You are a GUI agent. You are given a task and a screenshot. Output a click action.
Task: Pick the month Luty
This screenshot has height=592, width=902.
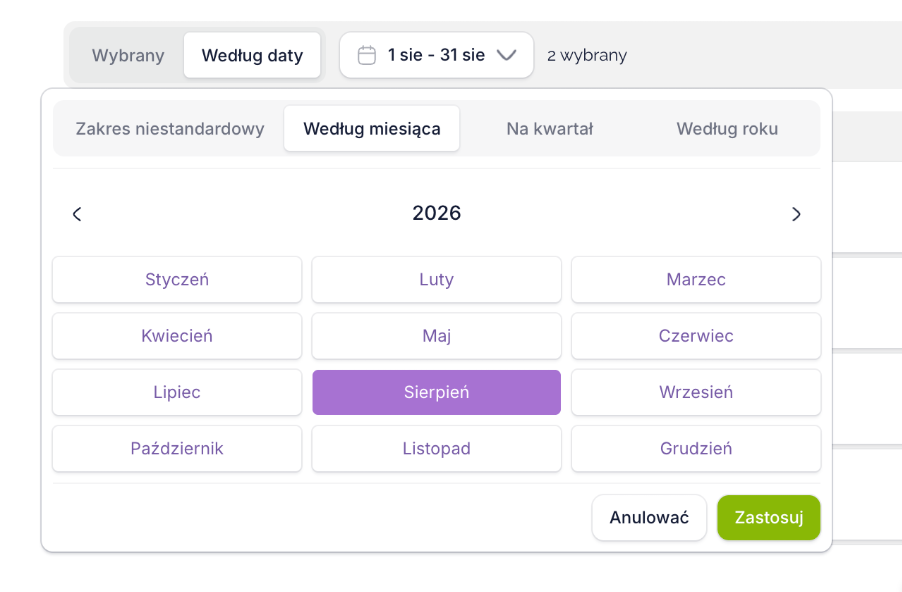click(x=437, y=280)
